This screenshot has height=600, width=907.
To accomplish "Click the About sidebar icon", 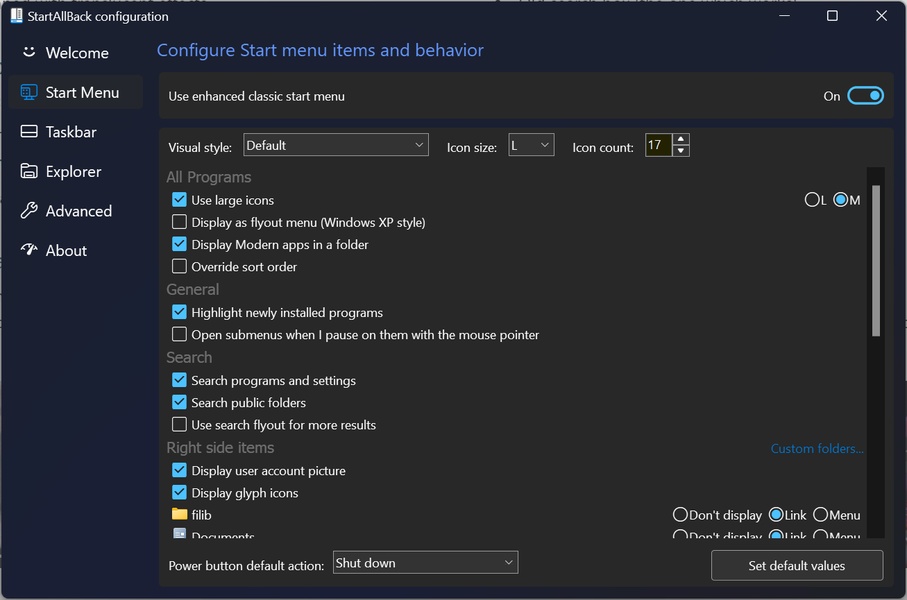I will pos(28,250).
